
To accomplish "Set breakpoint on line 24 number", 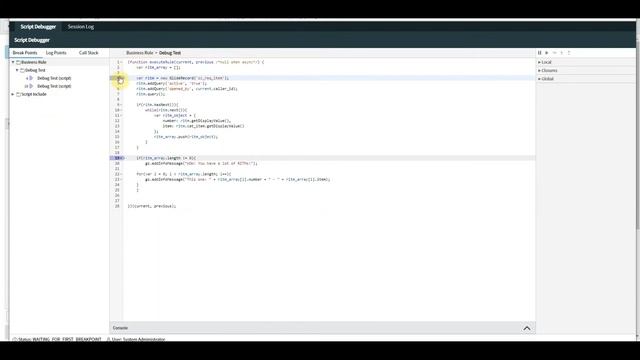I will pyautogui.click(x=117, y=185).
